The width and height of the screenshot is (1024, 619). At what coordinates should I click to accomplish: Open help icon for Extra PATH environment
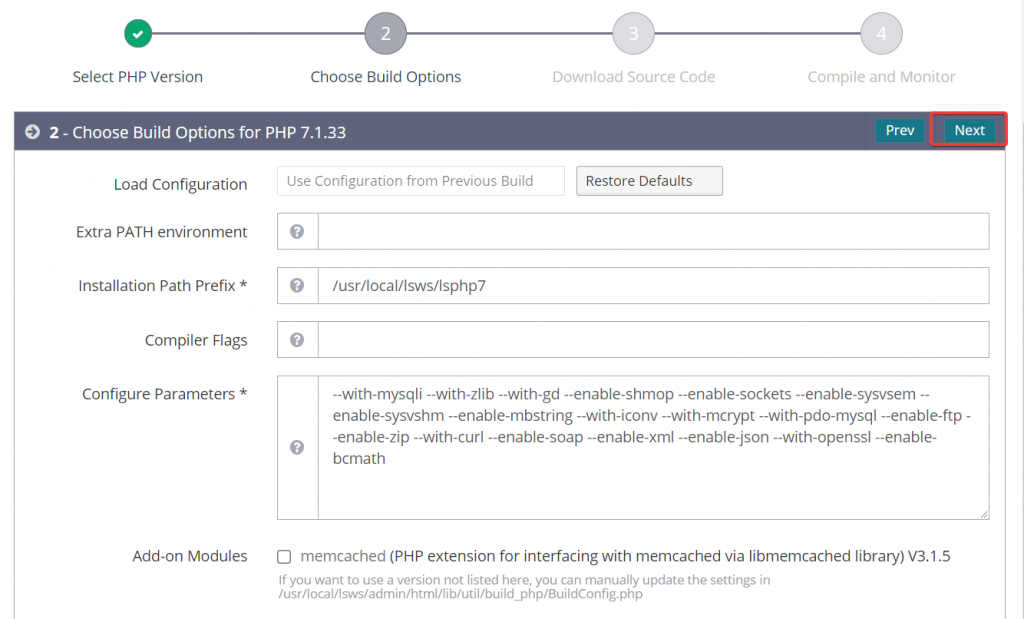(x=297, y=231)
